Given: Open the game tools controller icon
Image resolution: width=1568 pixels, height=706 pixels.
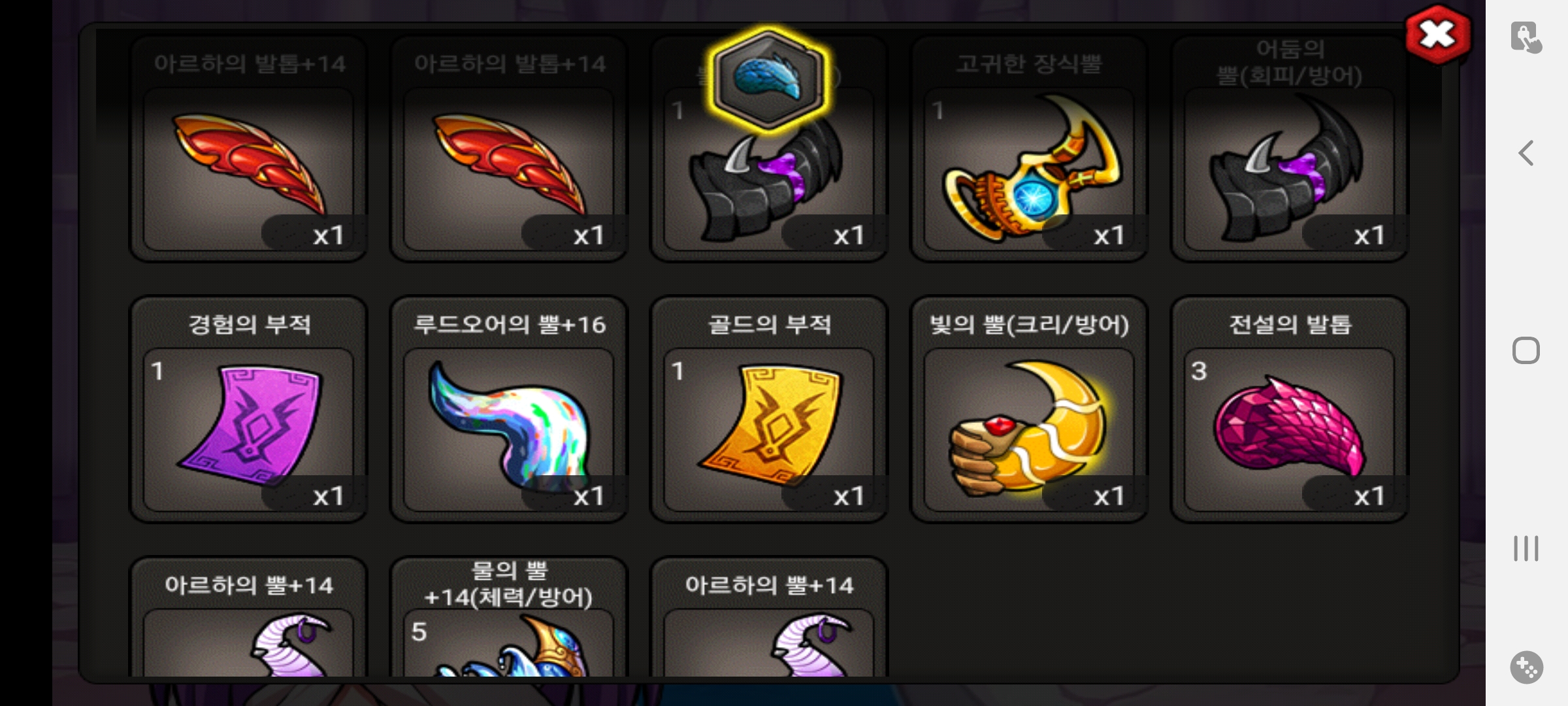Looking at the screenshot, I should point(1527,667).
